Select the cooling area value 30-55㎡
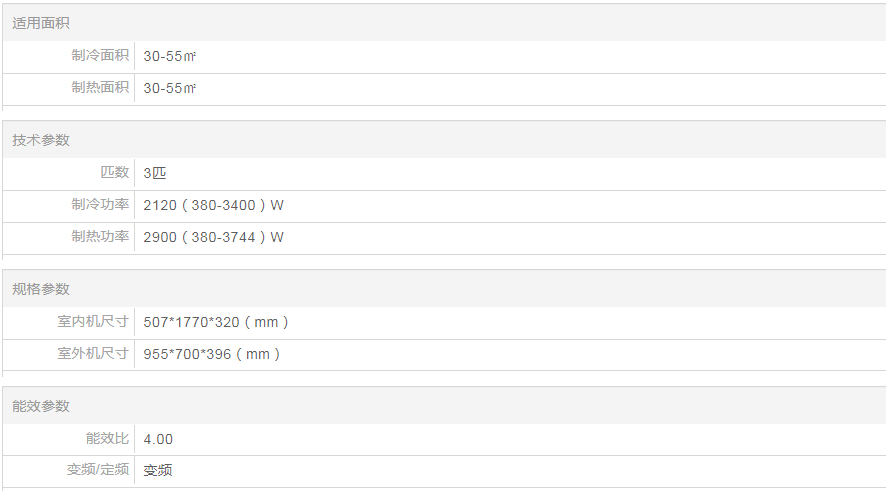 [170, 57]
